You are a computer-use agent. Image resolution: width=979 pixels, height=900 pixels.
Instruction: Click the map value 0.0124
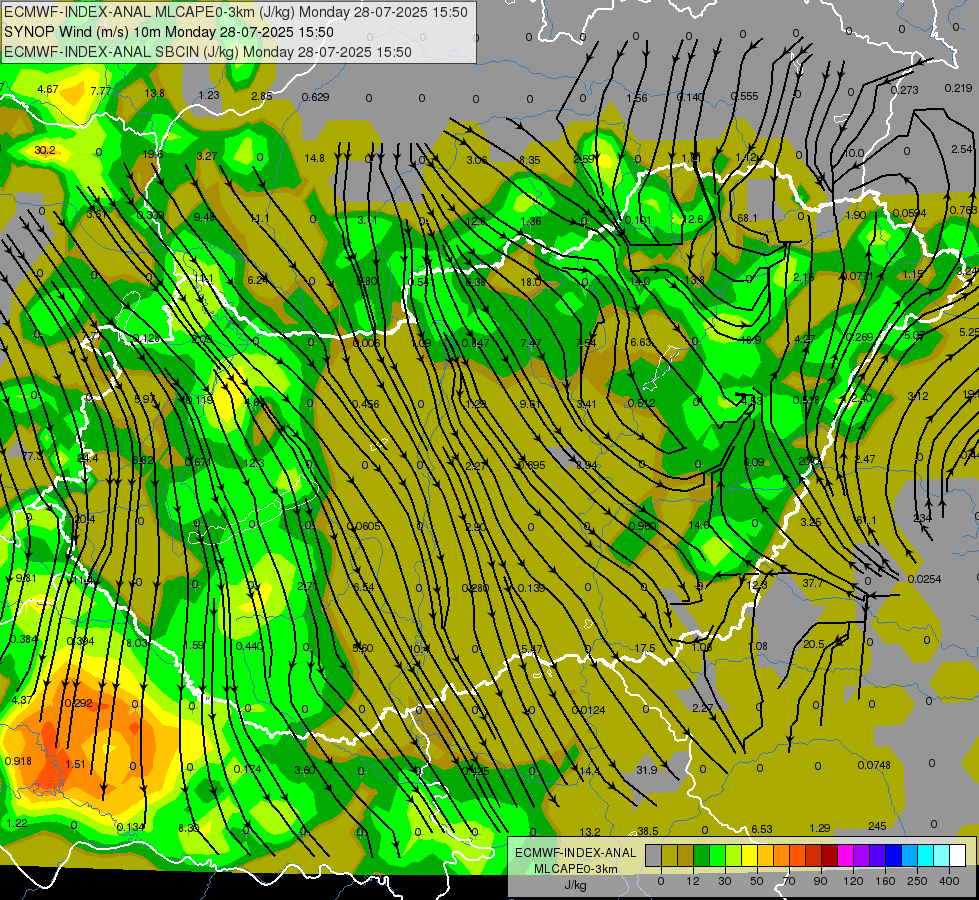pos(588,710)
